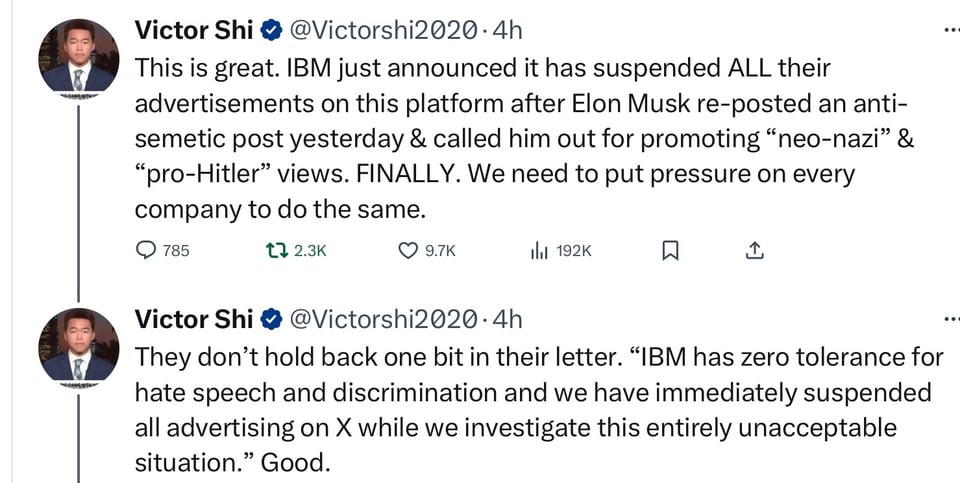Click verified badge on the second tweet
Image resolution: width=960 pixels, height=483 pixels.
tap(270, 320)
